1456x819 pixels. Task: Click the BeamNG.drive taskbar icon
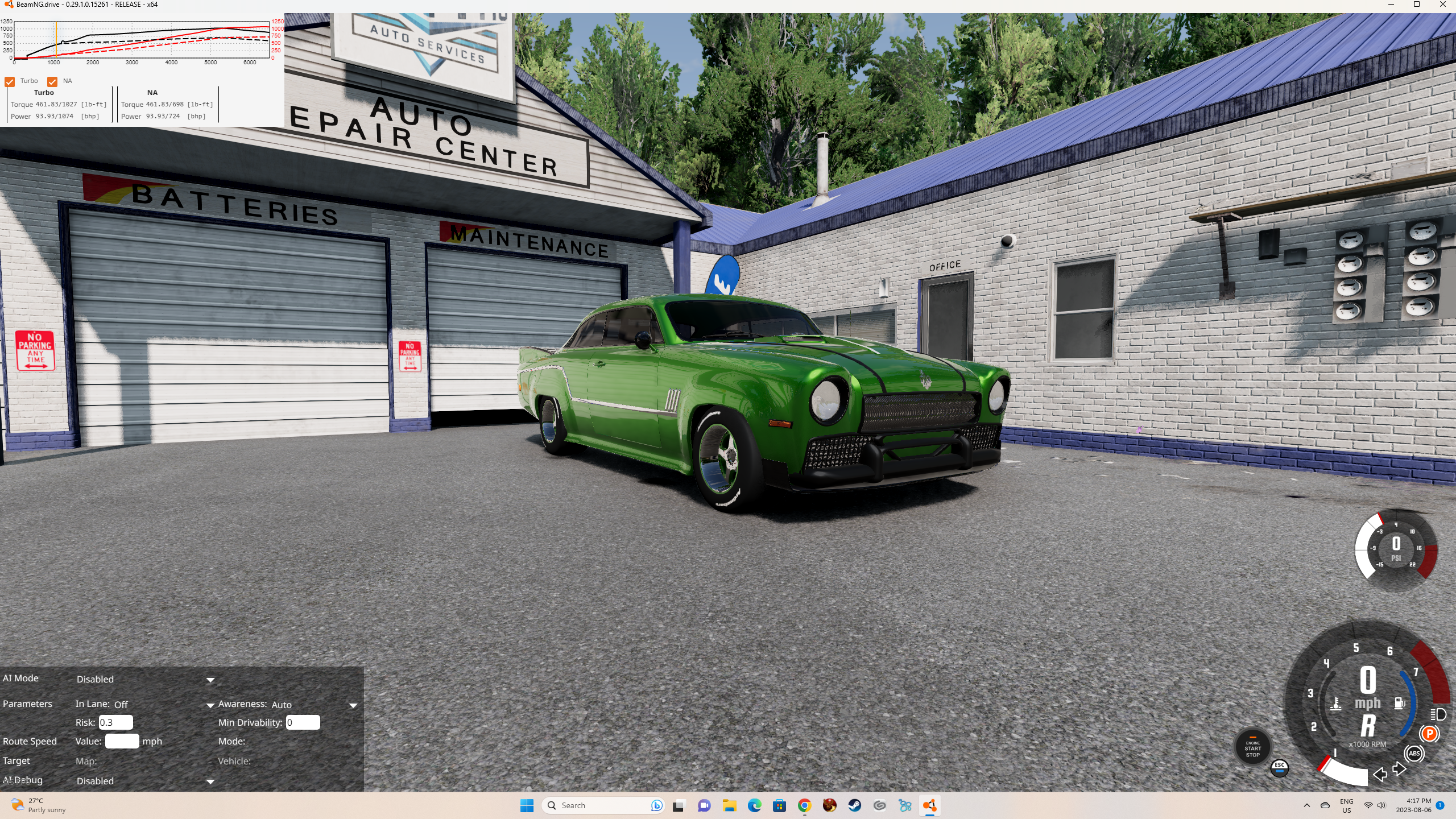pyautogui.click(x=929, y=805)
